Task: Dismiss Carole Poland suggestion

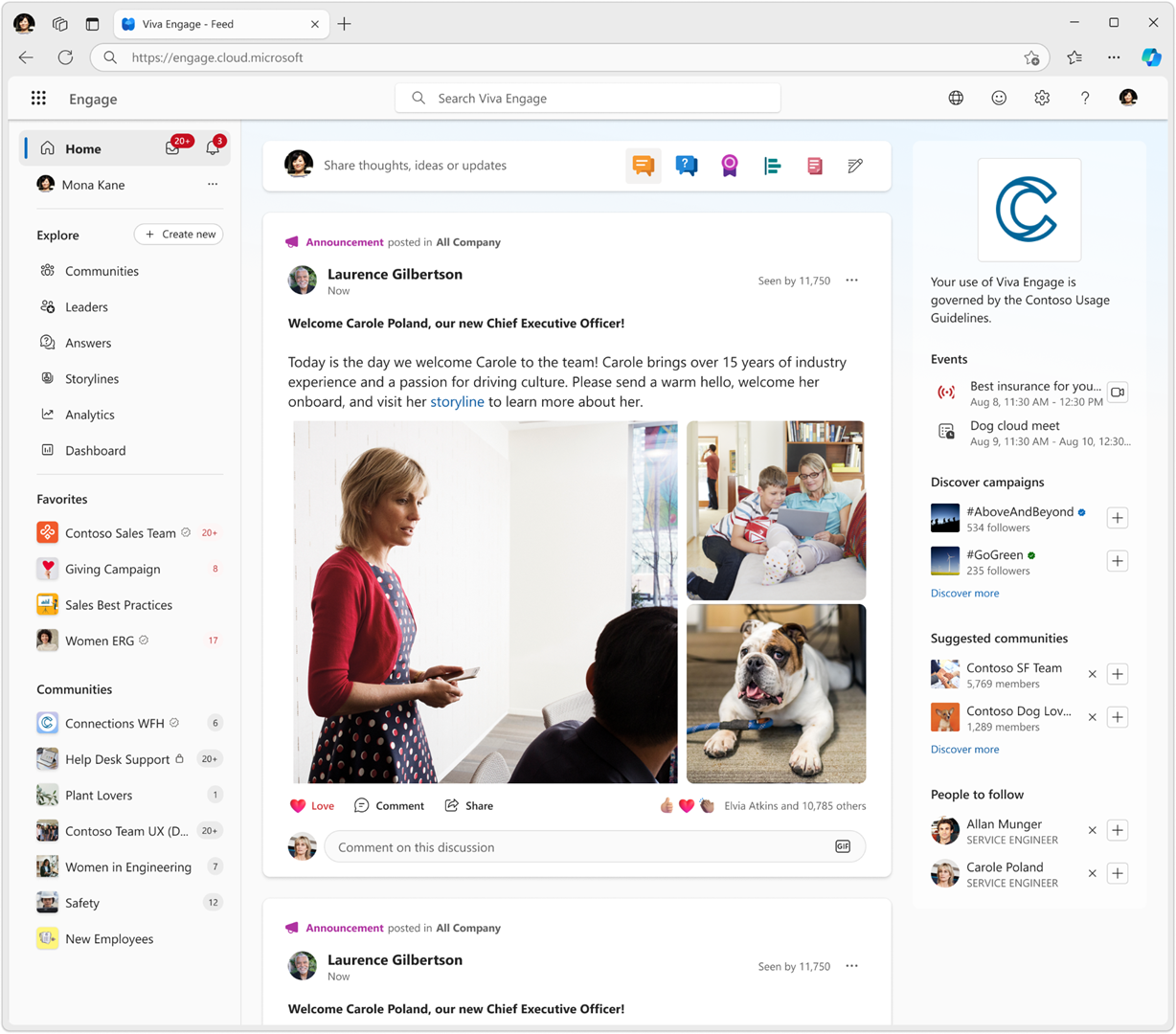Action: tap(1092, 873)
